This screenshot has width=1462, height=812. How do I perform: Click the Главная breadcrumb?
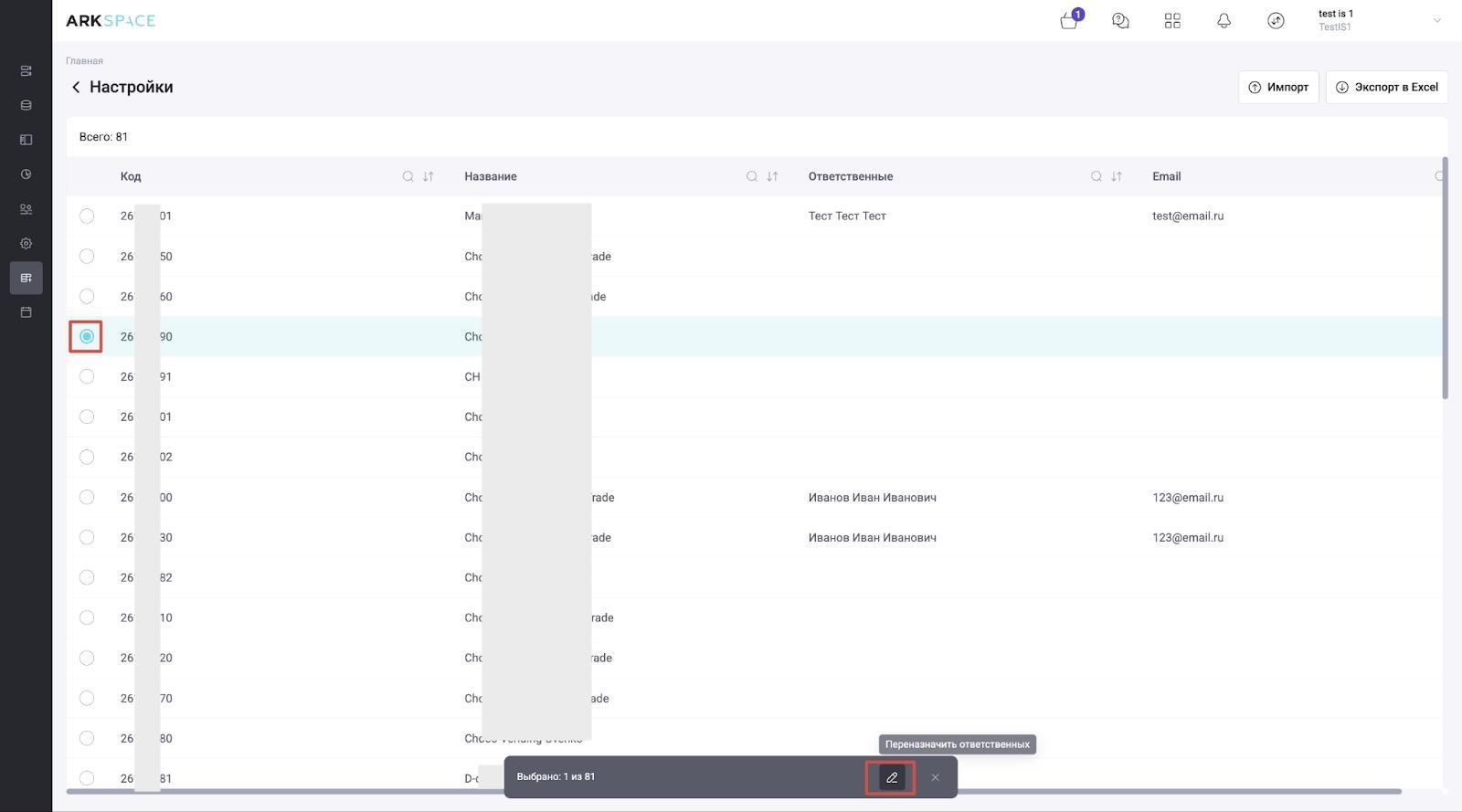tap(84, 61)
